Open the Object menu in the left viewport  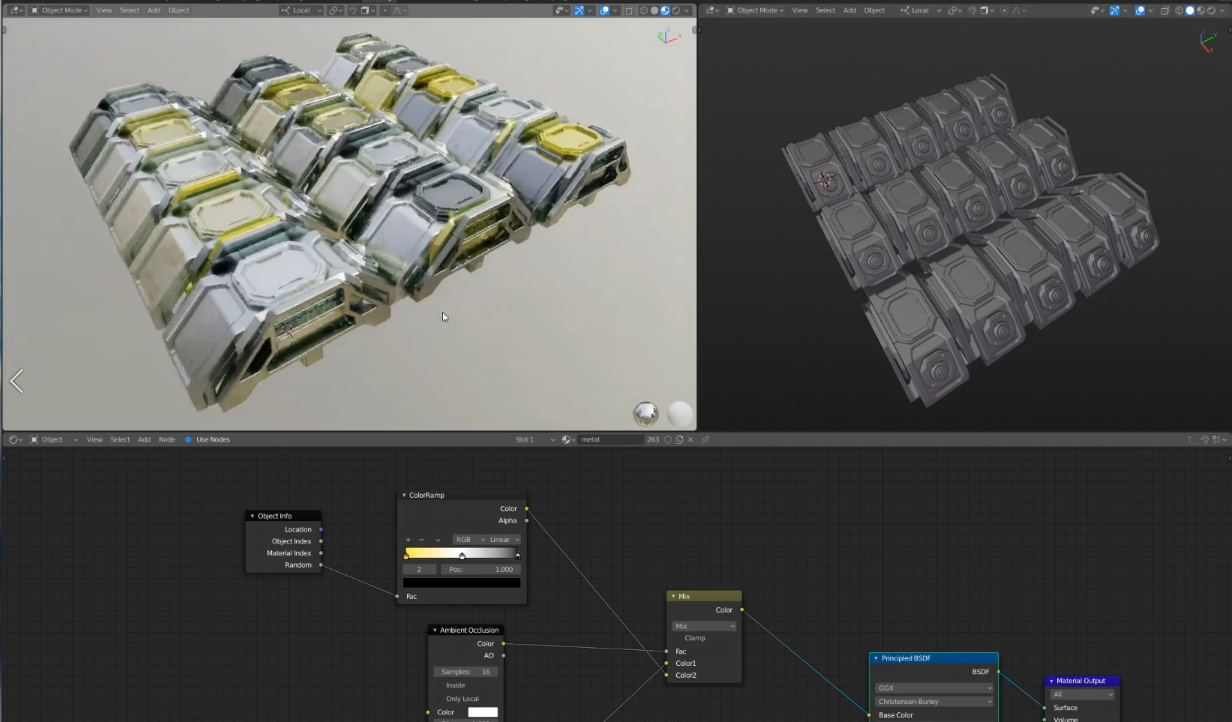point(178,9)
